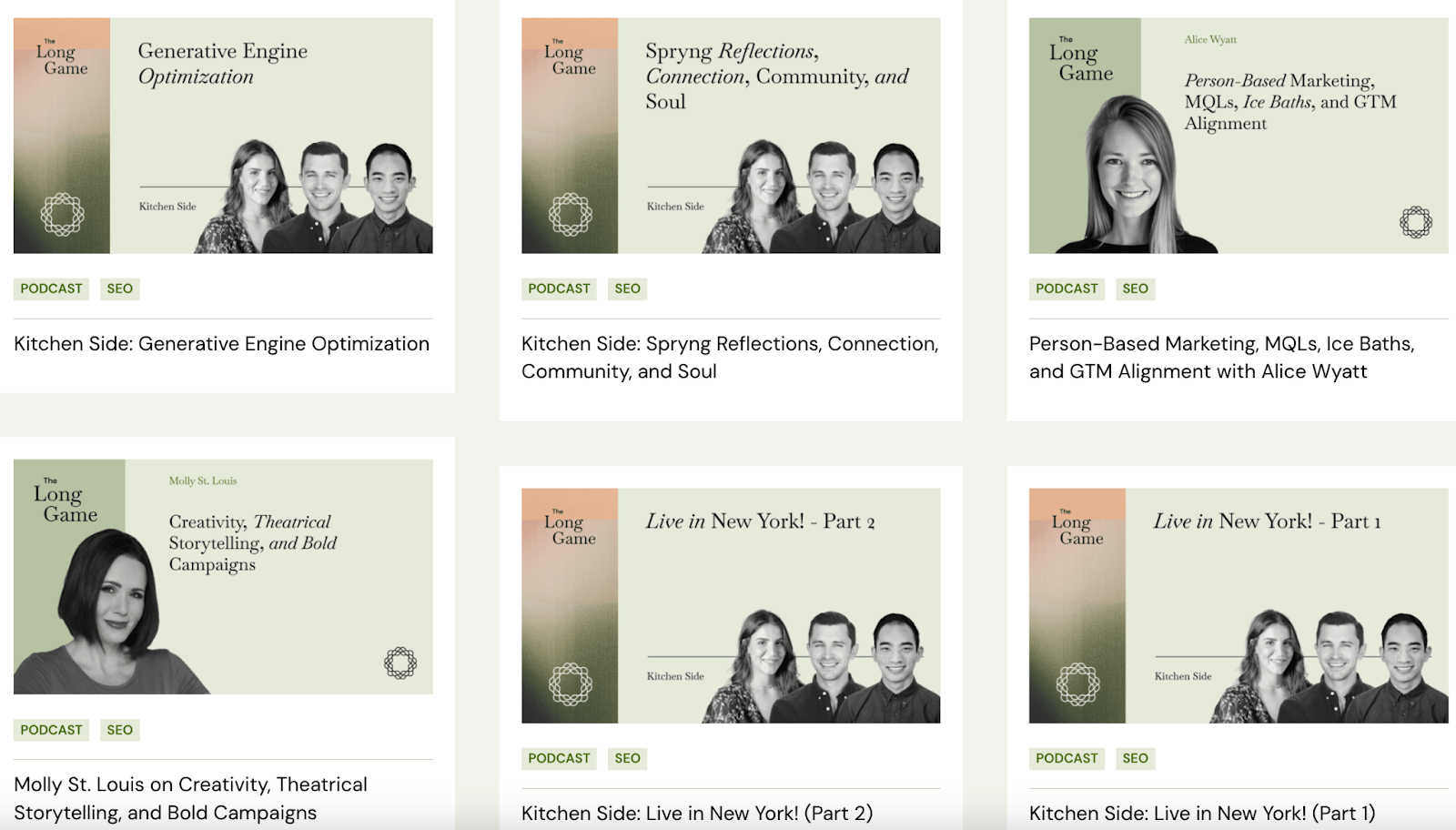Select the SEO tag on the Alice Wyatt episode
This screenshot has width=1456, height=830.
pyautogui.click(x=1135, y=288)
